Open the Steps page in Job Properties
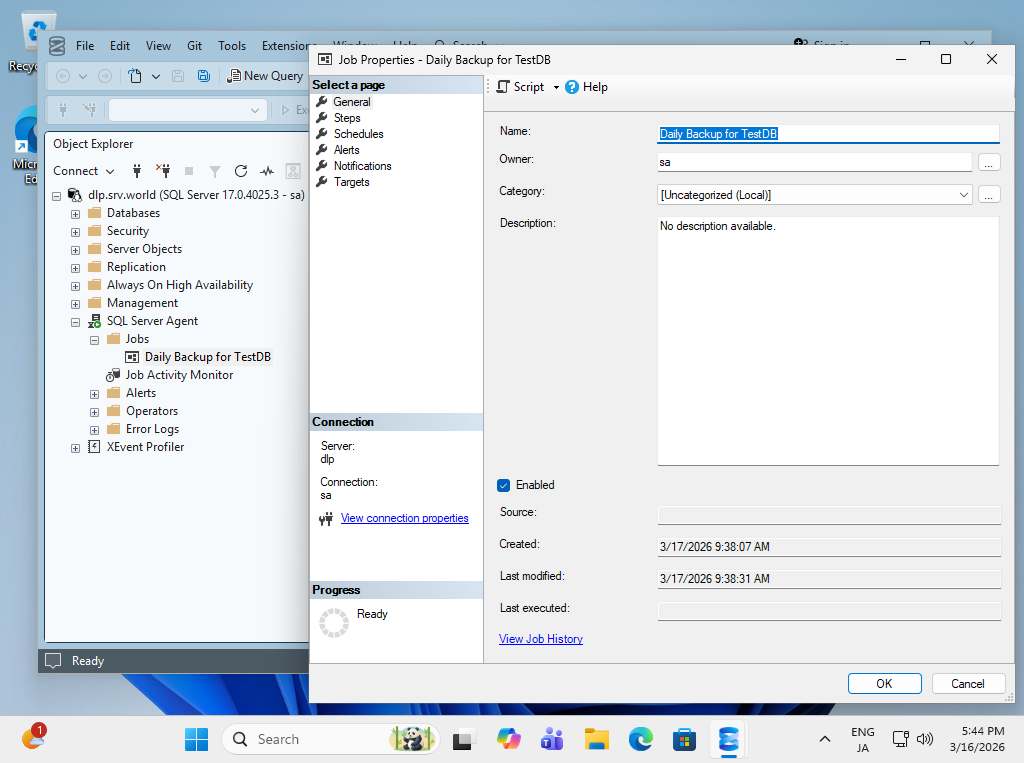Image resolution: width=1024 pixels, height=763 pixels. pyautogui.click(x=347, y=118)
